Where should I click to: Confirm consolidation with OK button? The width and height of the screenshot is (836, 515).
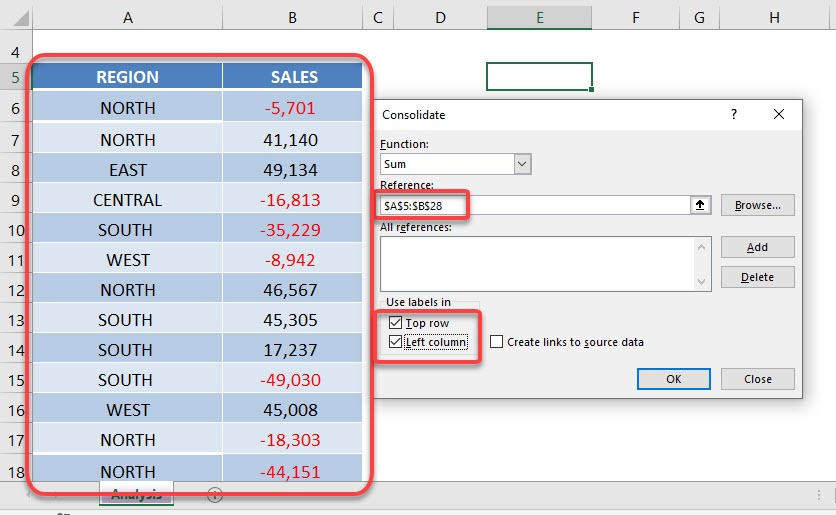pyautogui.click(x=673, y=379)
